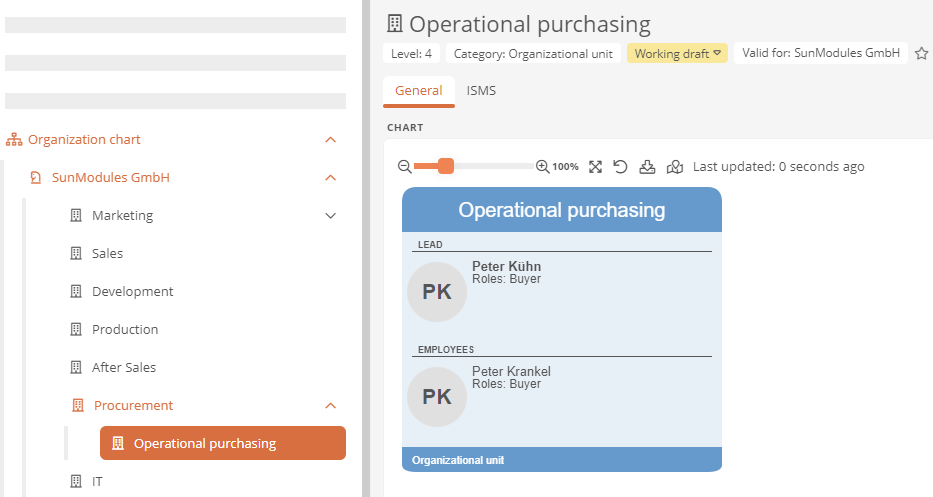Click the organization chart hierarchy icon

point(14,140)
